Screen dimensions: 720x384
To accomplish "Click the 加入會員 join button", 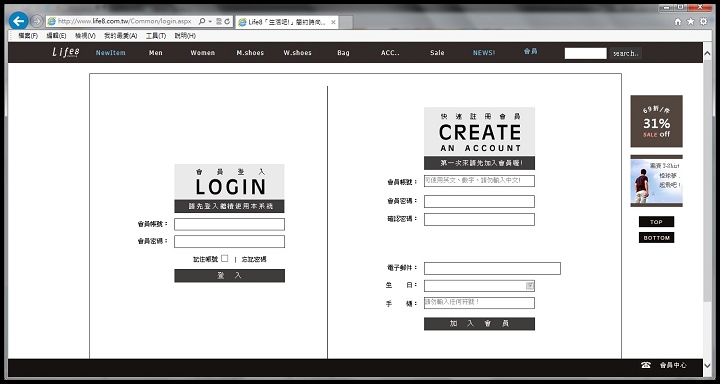I will coord(479,324).
